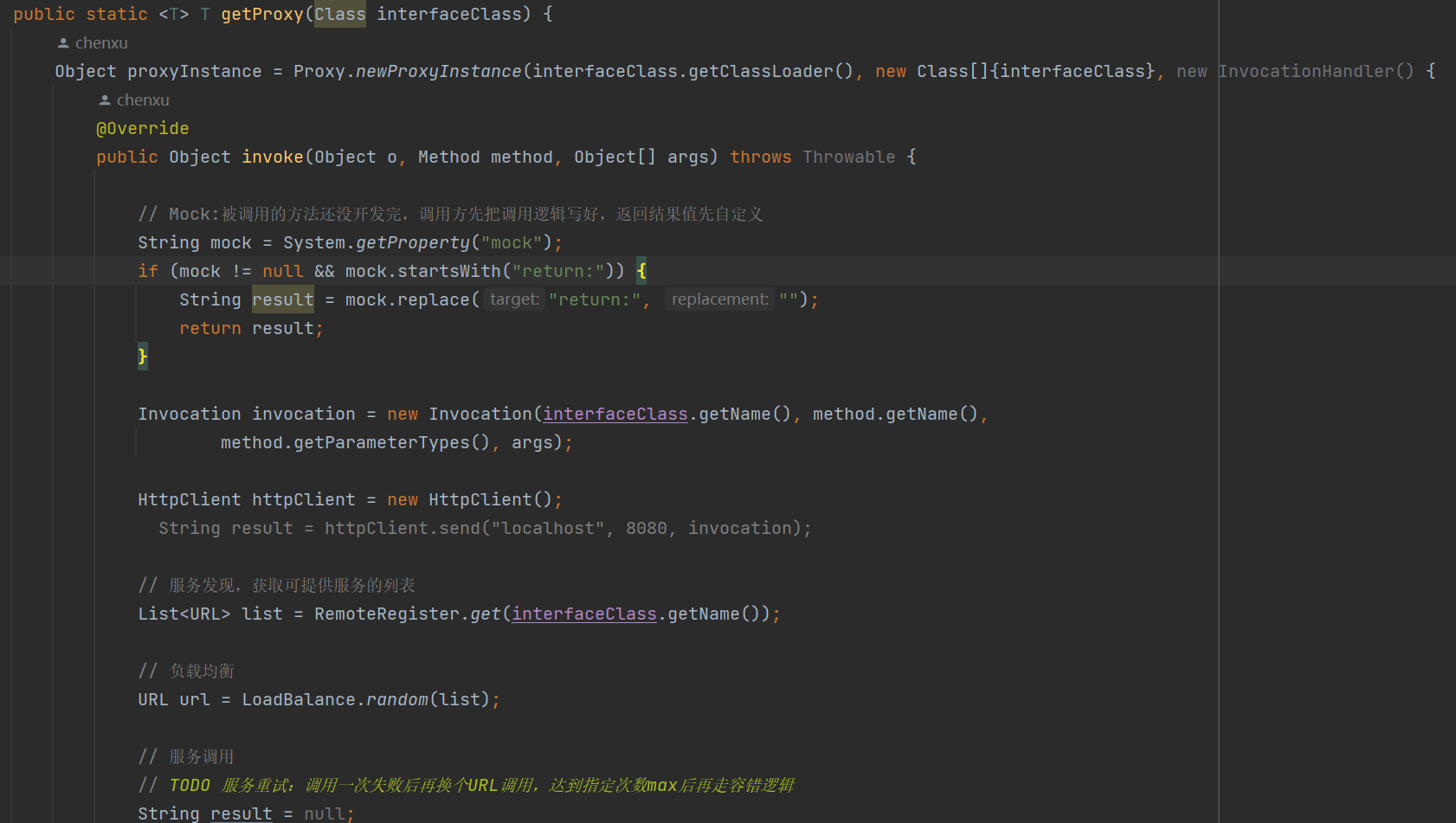
Task: Click the getProxy method name
Action: click(x=262, y=14)
